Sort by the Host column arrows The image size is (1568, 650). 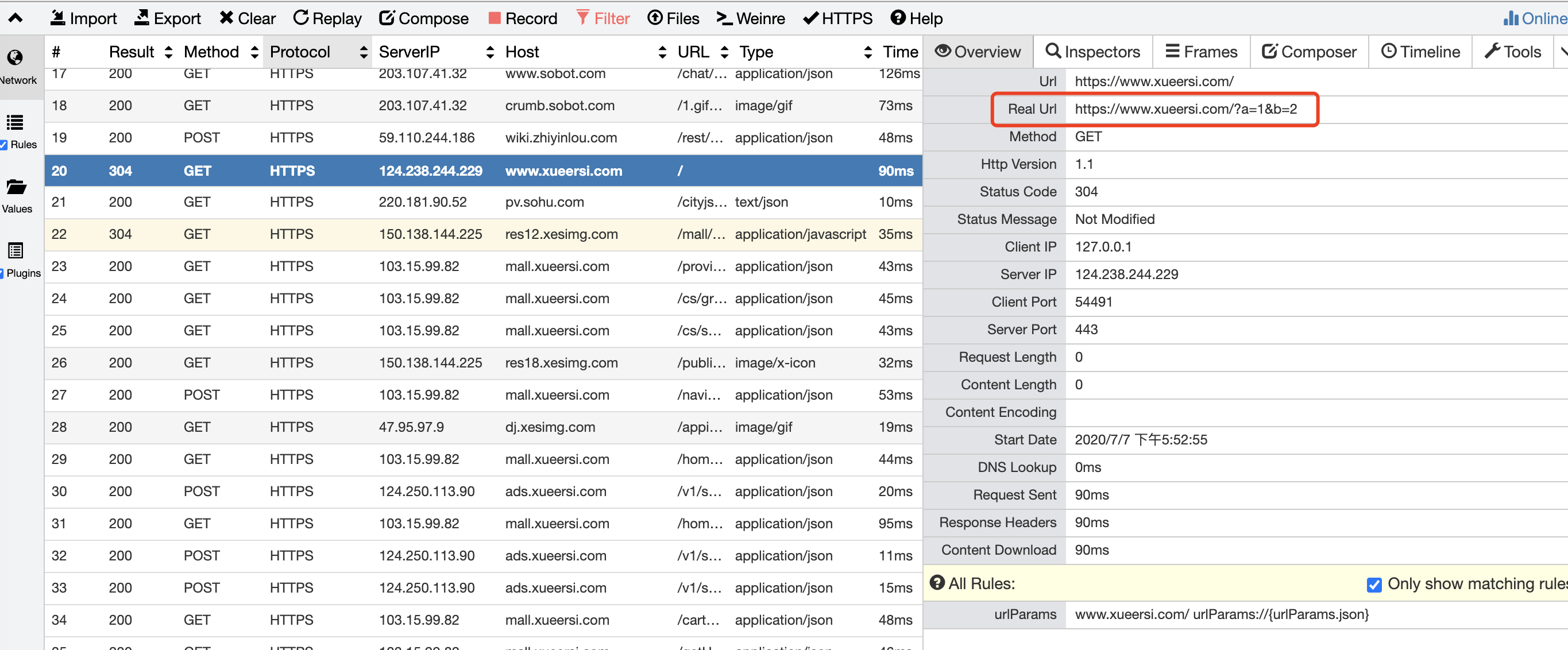662,52
